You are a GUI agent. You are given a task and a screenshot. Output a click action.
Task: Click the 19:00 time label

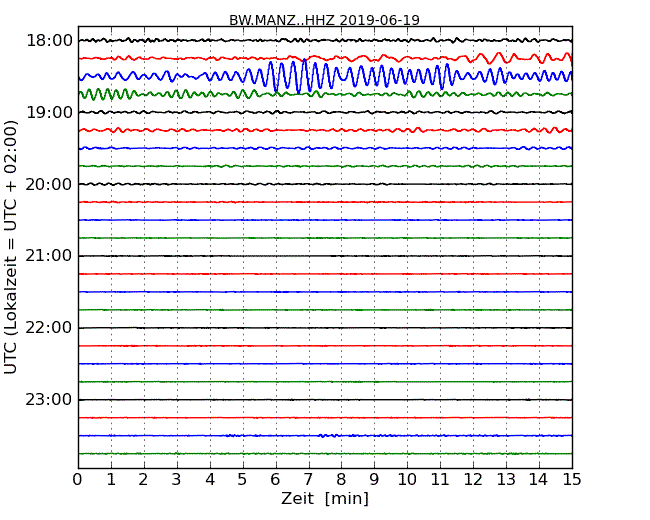pos(49,113)
